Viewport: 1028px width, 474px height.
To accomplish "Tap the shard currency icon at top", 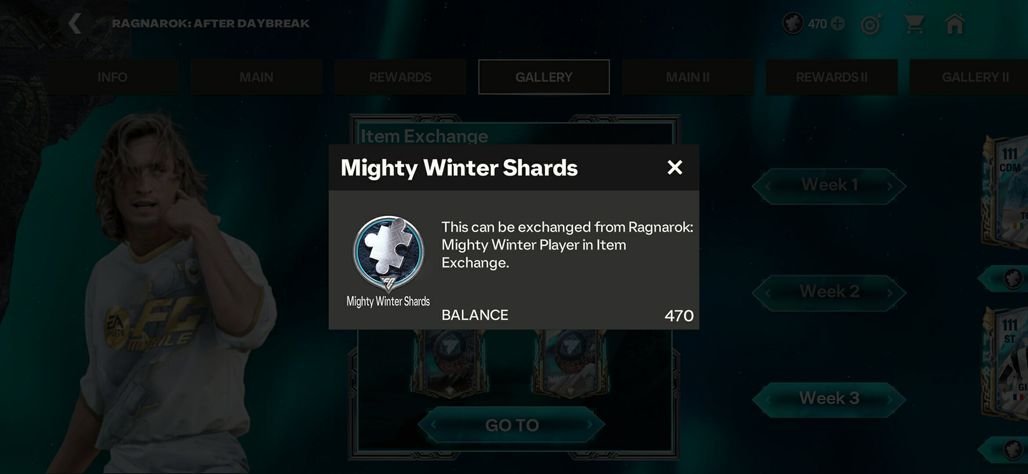I will pos(793,24).
